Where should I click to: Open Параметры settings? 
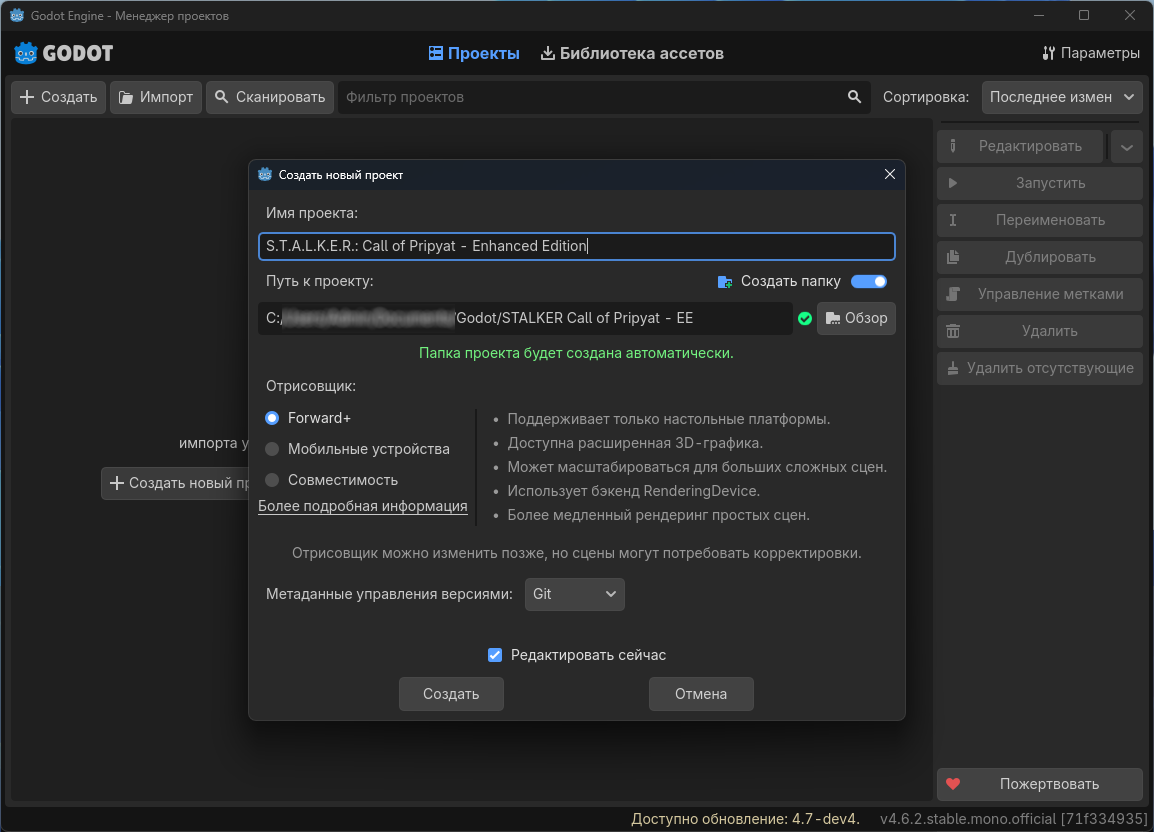(x=1091, y=53)
